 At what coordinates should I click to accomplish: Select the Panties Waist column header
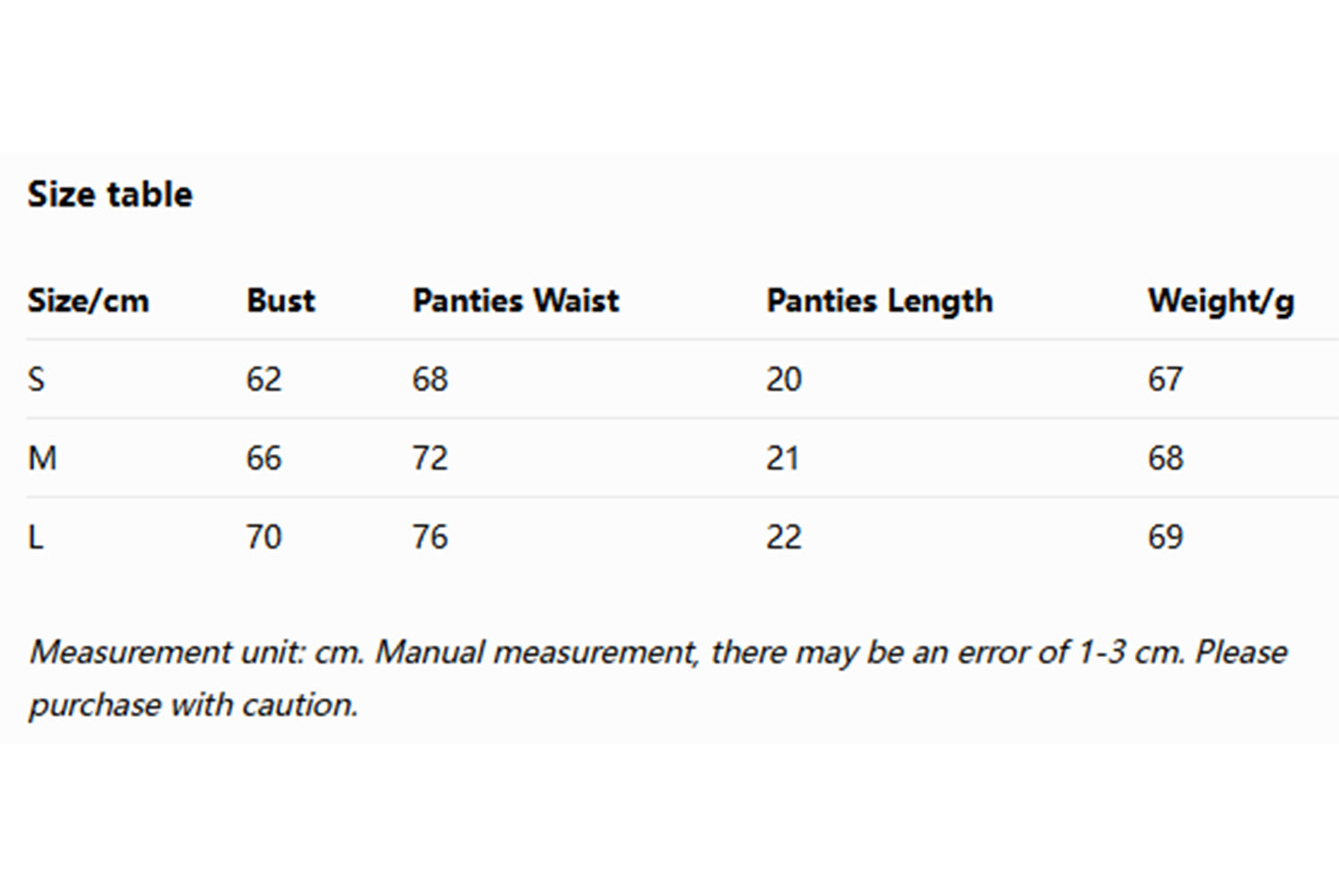coord(515,301)
